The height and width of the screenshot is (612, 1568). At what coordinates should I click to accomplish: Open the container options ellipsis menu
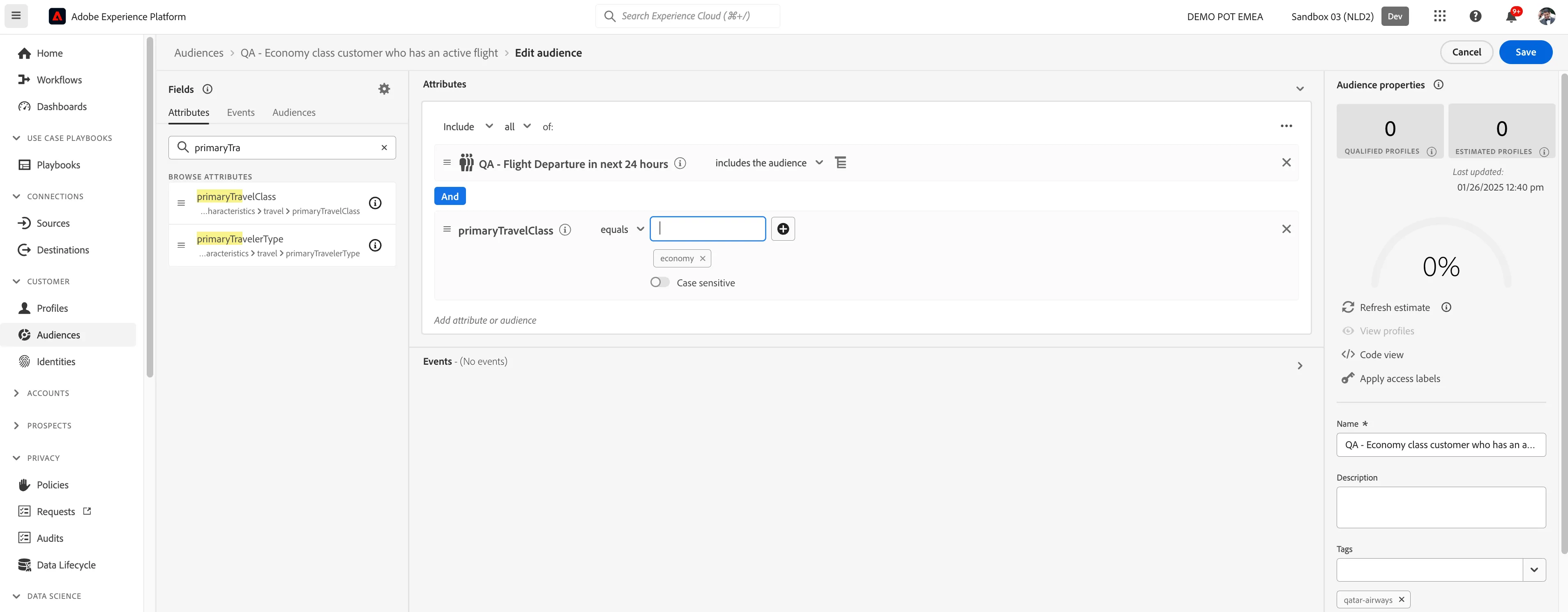point(1286,126)
